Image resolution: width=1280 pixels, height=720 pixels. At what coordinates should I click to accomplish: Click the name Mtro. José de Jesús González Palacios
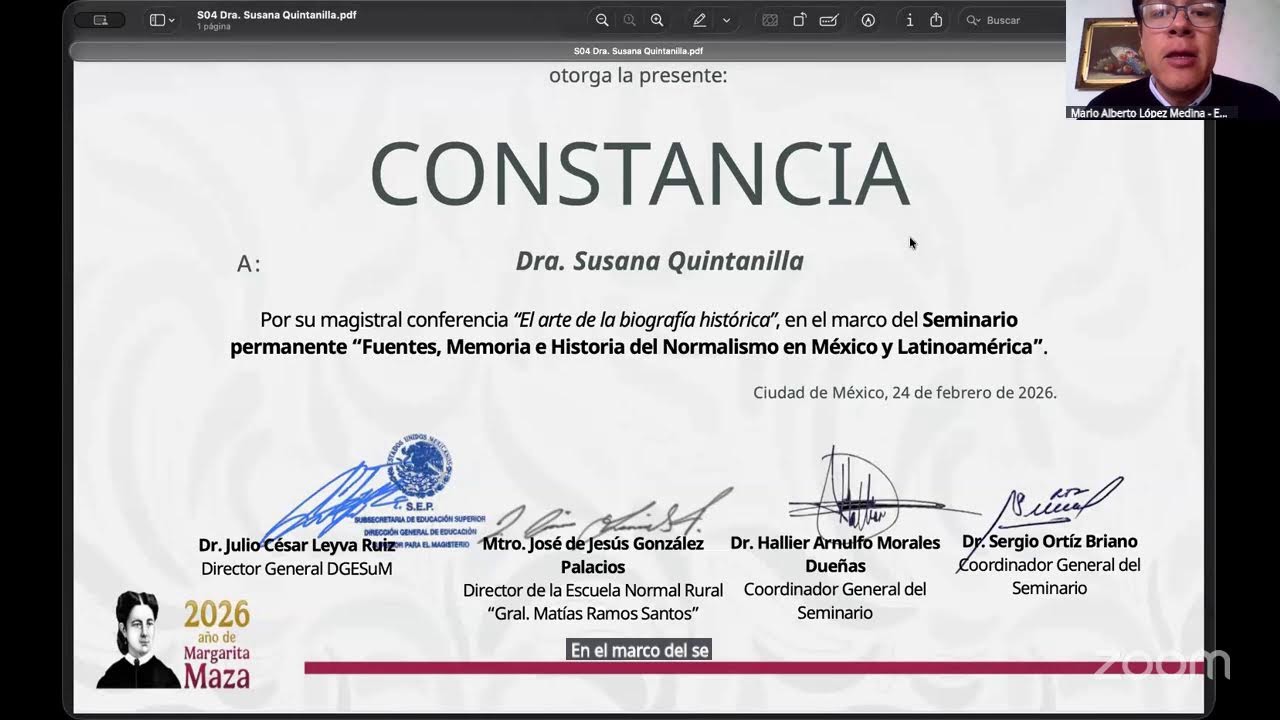pos(593,555)
